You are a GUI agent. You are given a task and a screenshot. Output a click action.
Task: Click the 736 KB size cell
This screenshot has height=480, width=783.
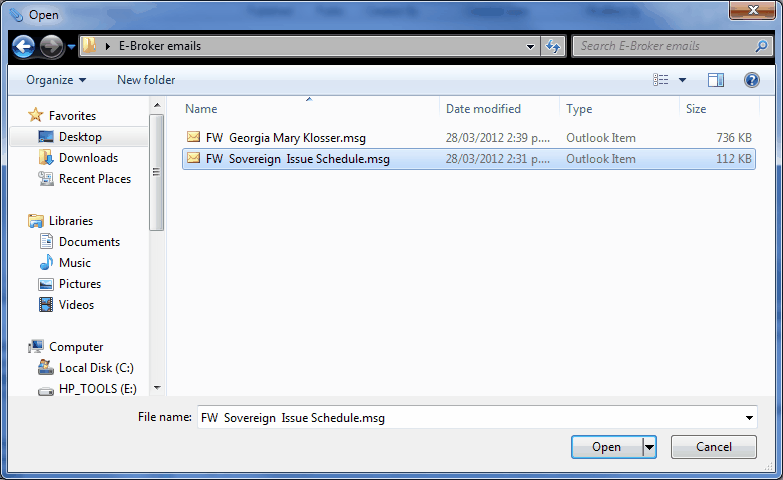coord(734,138)
